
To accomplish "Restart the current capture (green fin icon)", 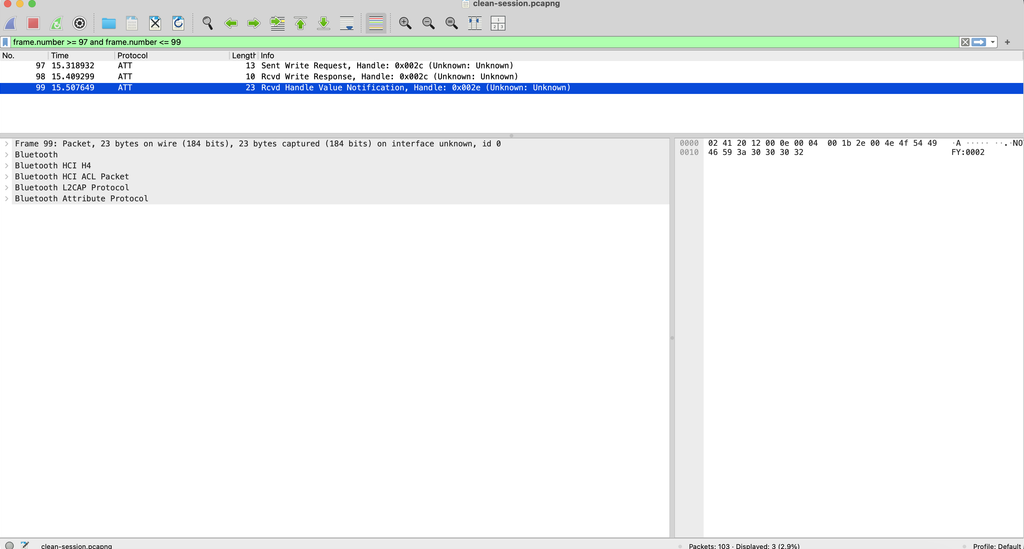I will pyautogui.click(x=56, y=24).
